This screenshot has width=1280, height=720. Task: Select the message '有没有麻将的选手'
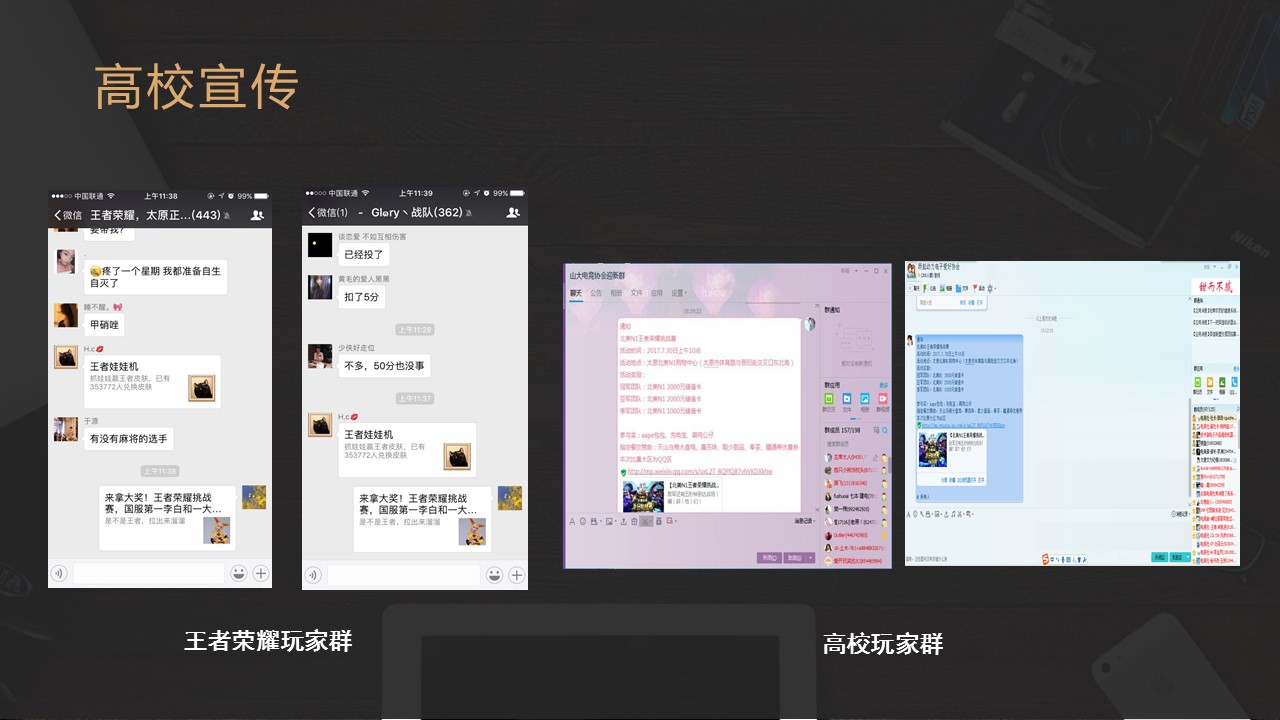coord(129,438)
